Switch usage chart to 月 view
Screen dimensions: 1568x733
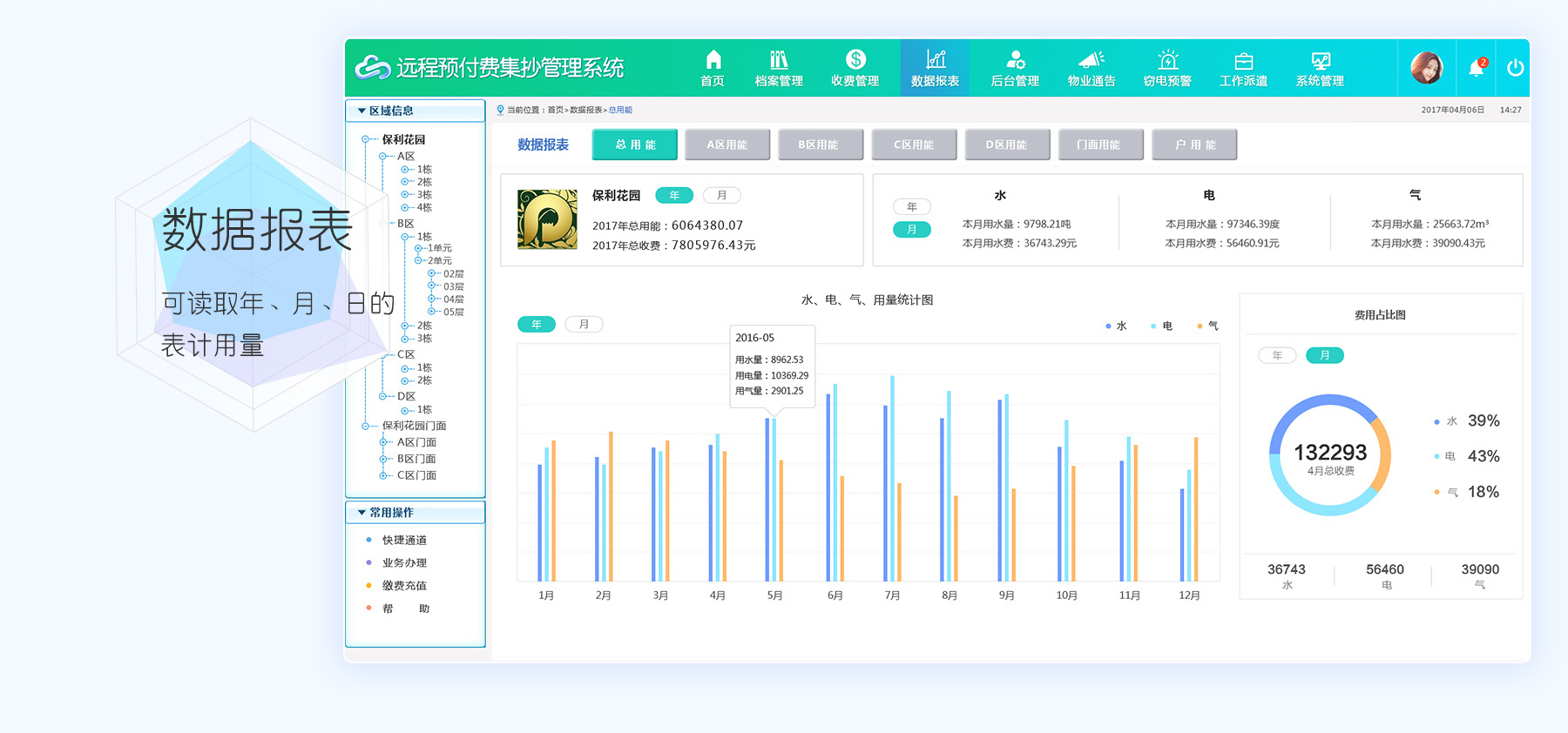tap(584, 325)
